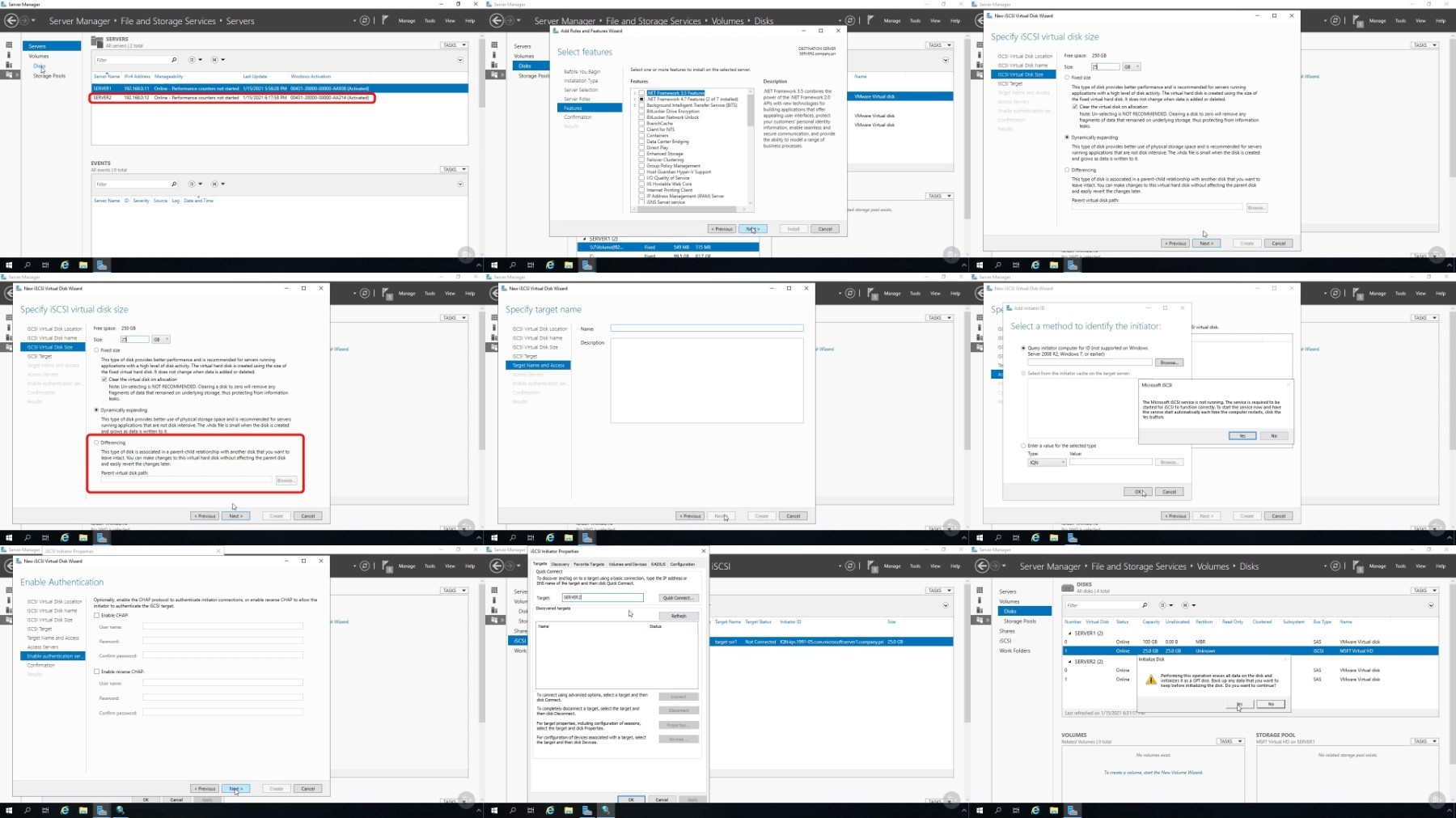Click Description box in Specify target name

(707, 380)
